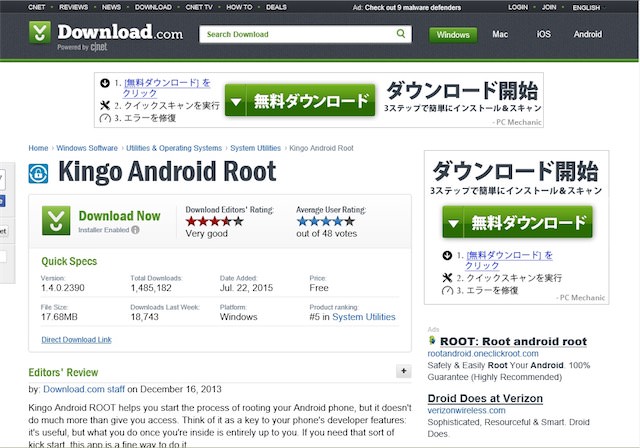Open the CNET menu item

pyautogui.click(x=37, y=7)
